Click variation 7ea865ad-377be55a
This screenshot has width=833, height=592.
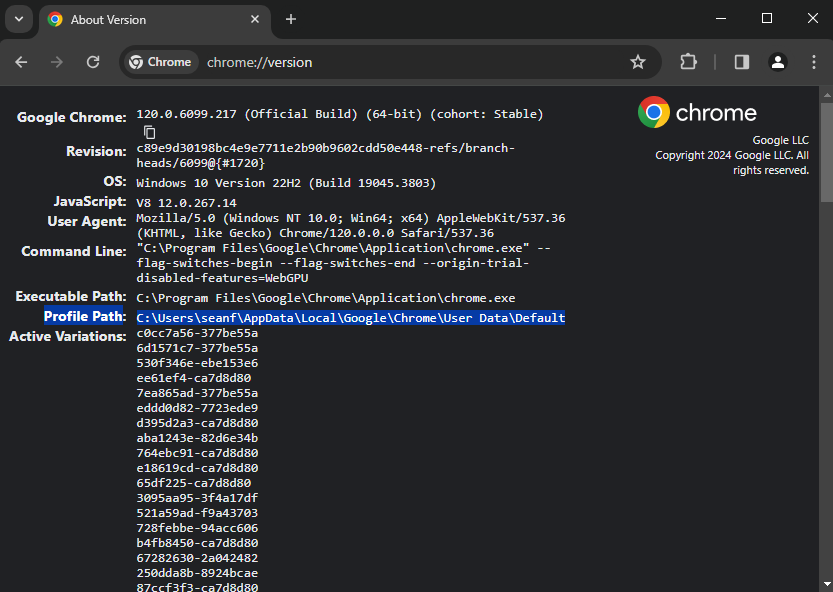197,393
